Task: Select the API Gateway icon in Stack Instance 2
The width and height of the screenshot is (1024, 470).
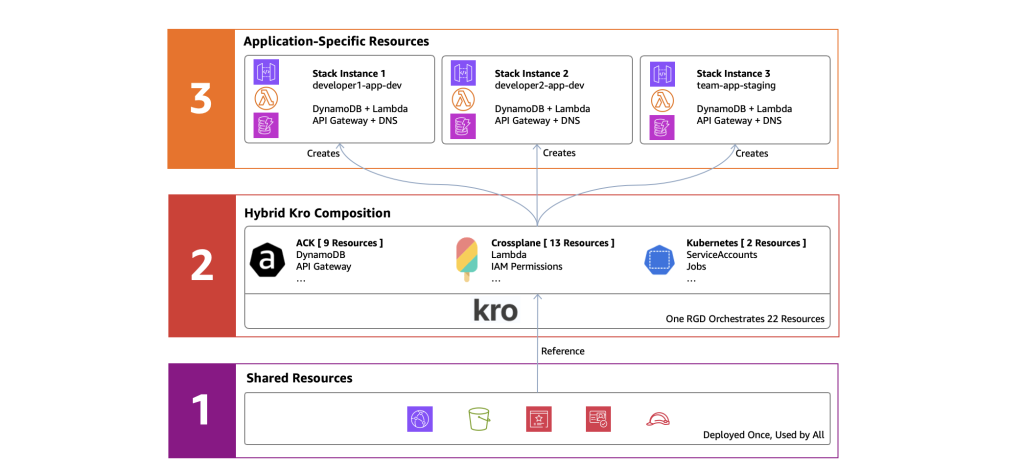Action: 463,74
